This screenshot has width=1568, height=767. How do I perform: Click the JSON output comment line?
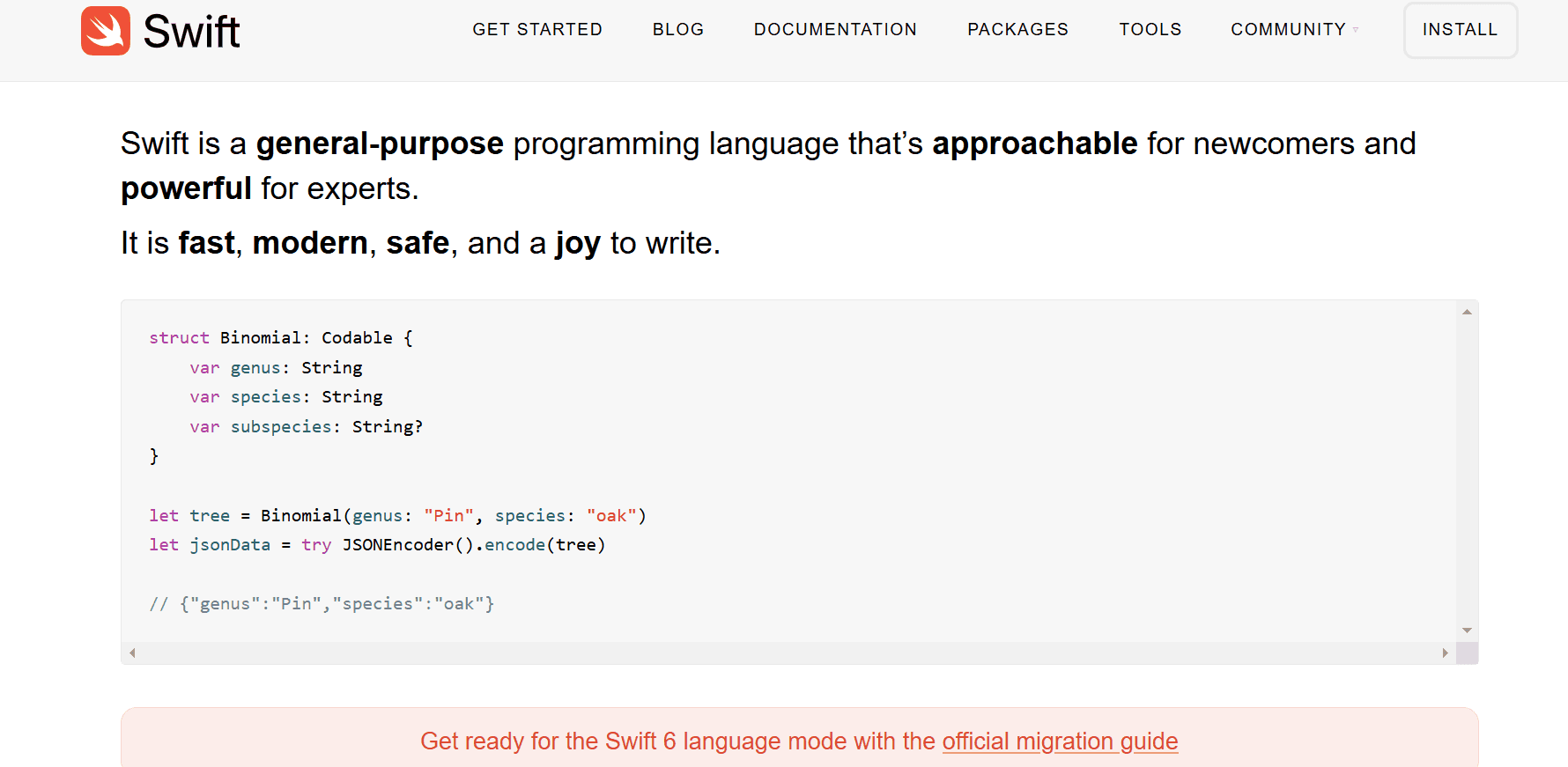tap(322, 604)
